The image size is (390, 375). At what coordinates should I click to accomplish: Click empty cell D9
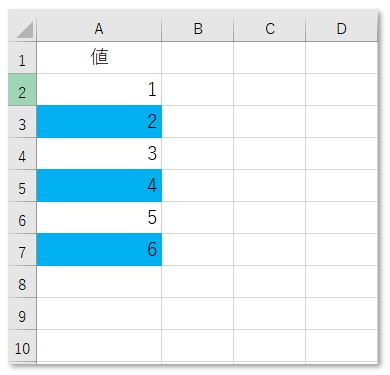pos(341,314)
